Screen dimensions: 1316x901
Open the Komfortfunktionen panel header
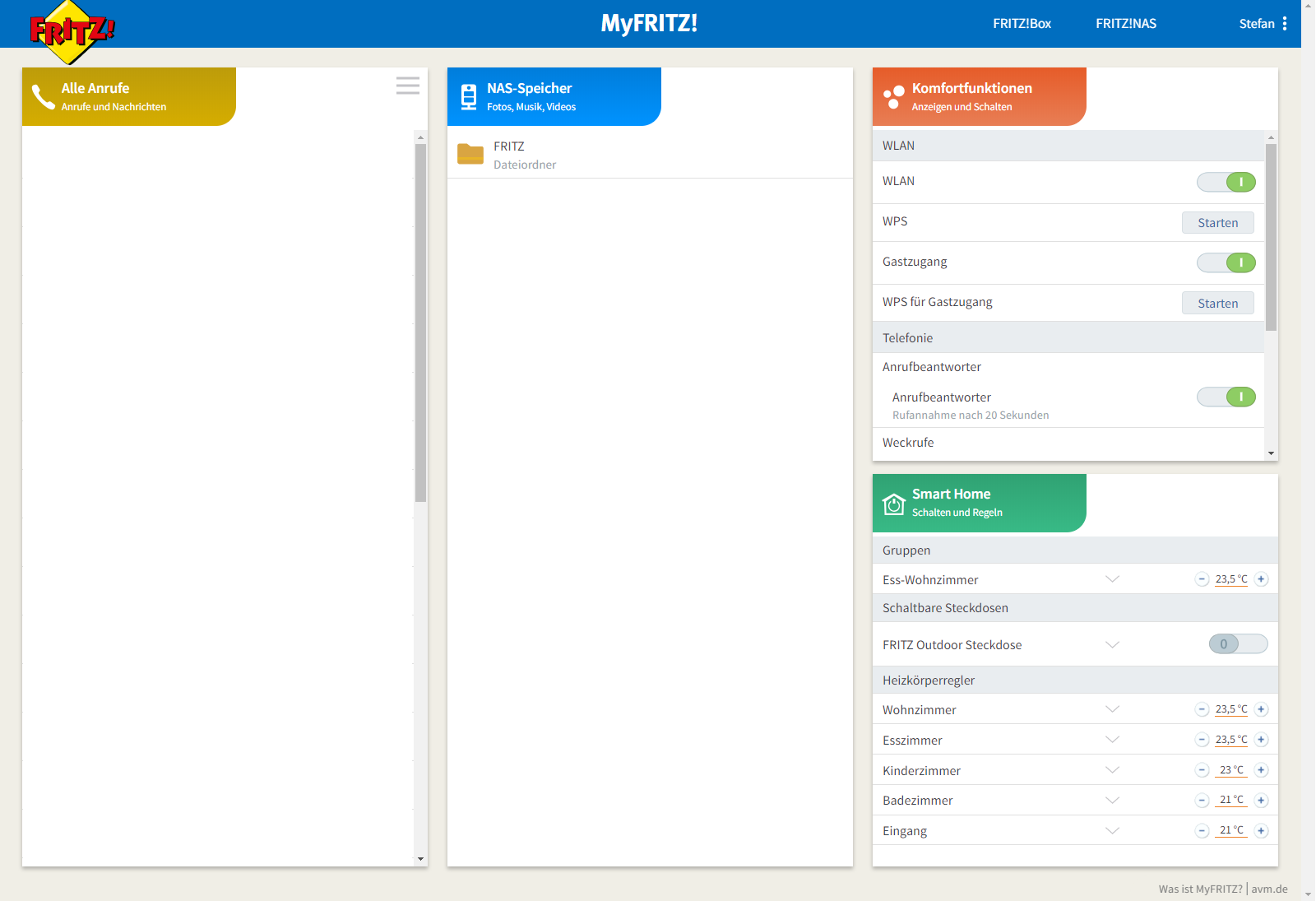980,96
